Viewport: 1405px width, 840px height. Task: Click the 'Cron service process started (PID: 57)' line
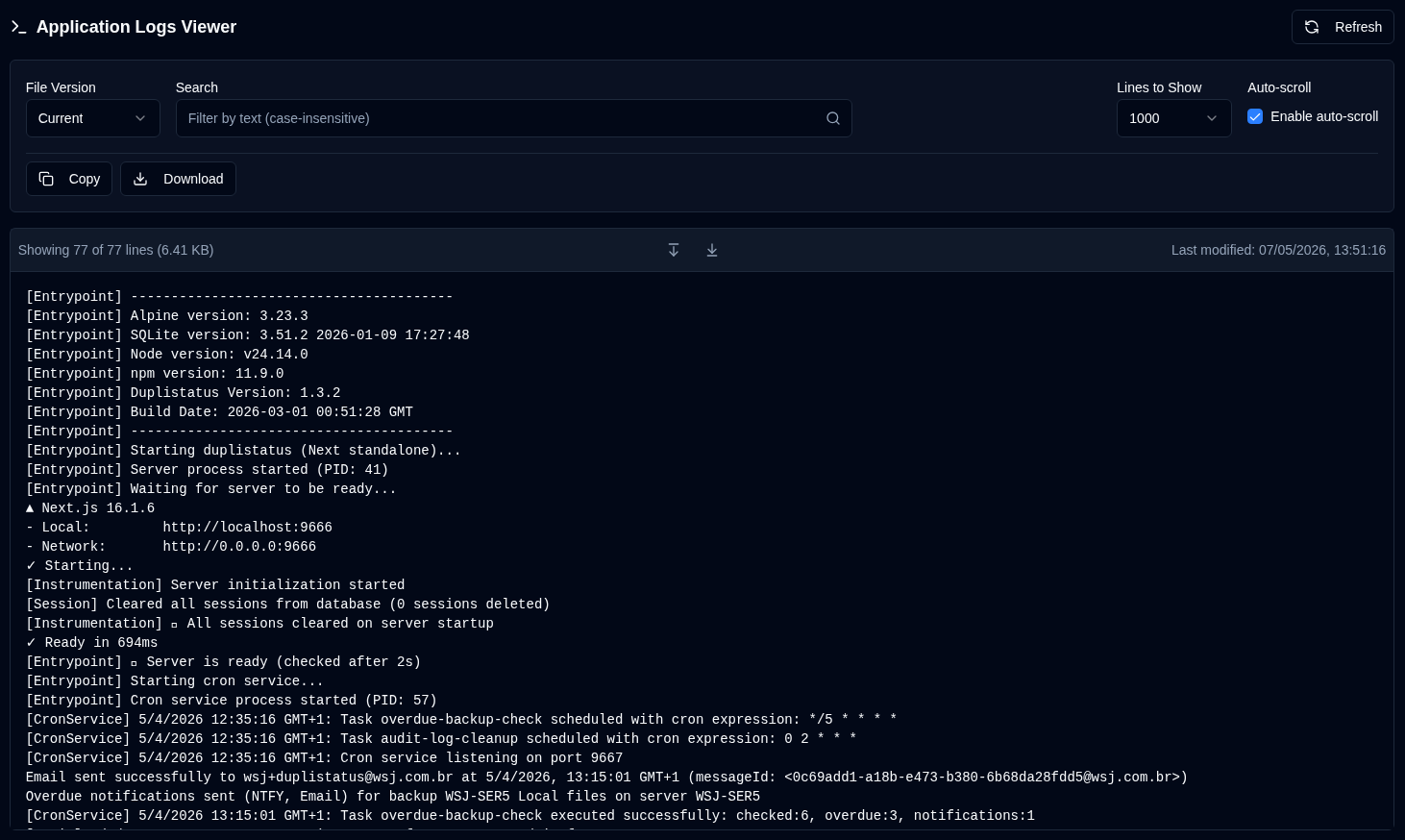click(x=232, y=700)
